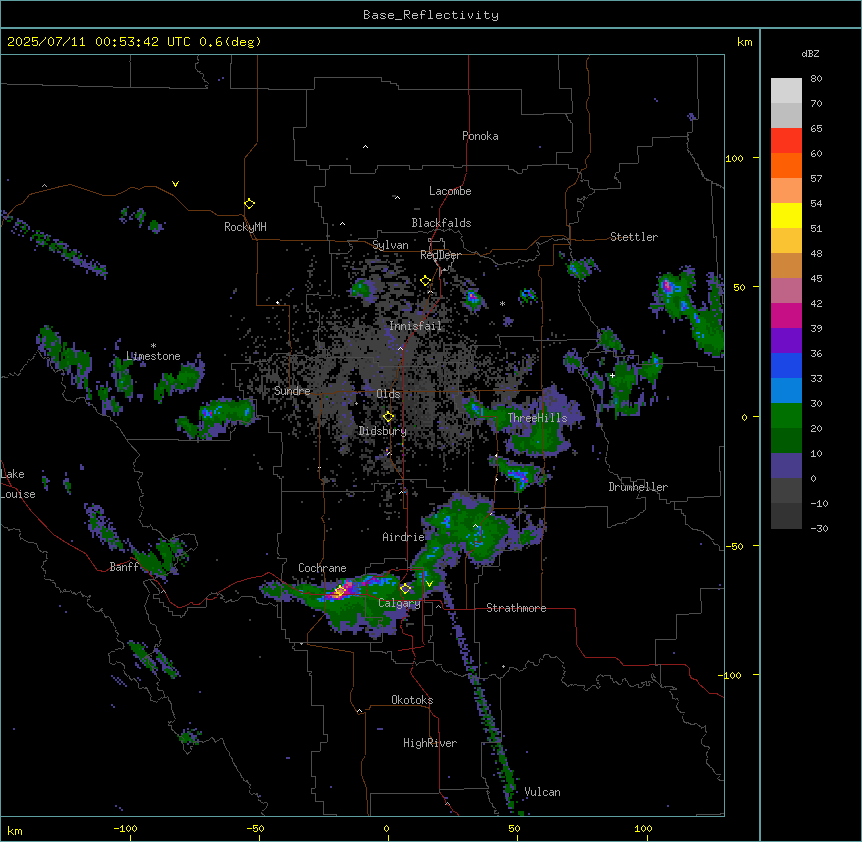Click the Airdrie city label

click(404, 537)
